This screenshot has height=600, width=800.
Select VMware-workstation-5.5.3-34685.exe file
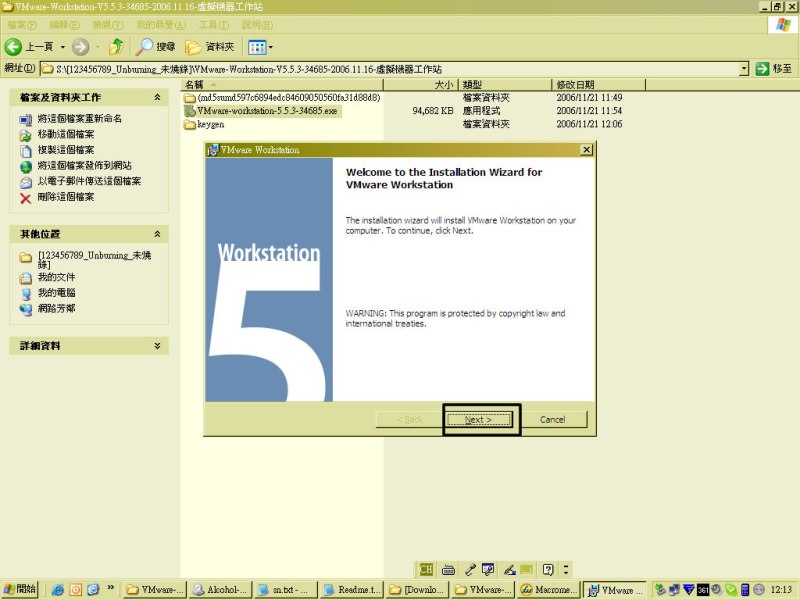(x=261, y=111)
